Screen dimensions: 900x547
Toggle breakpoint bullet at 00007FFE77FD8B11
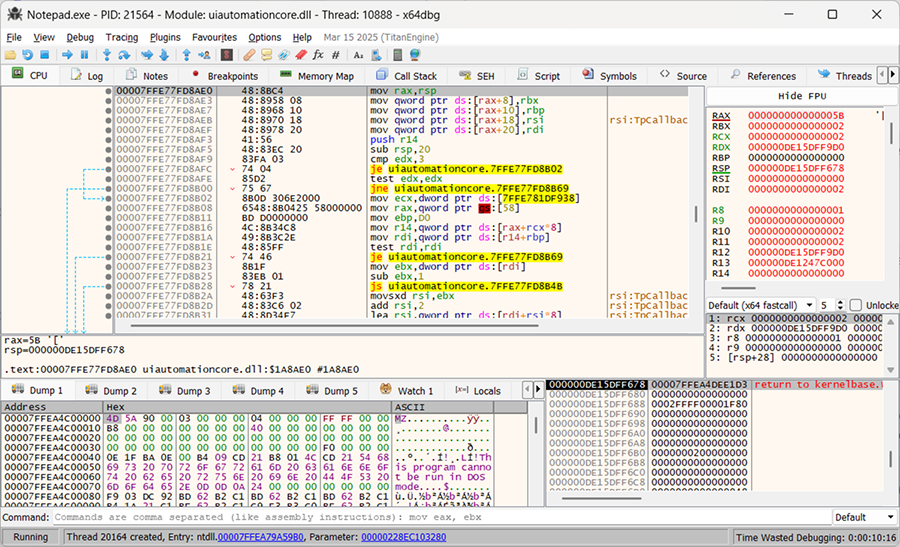108,218
